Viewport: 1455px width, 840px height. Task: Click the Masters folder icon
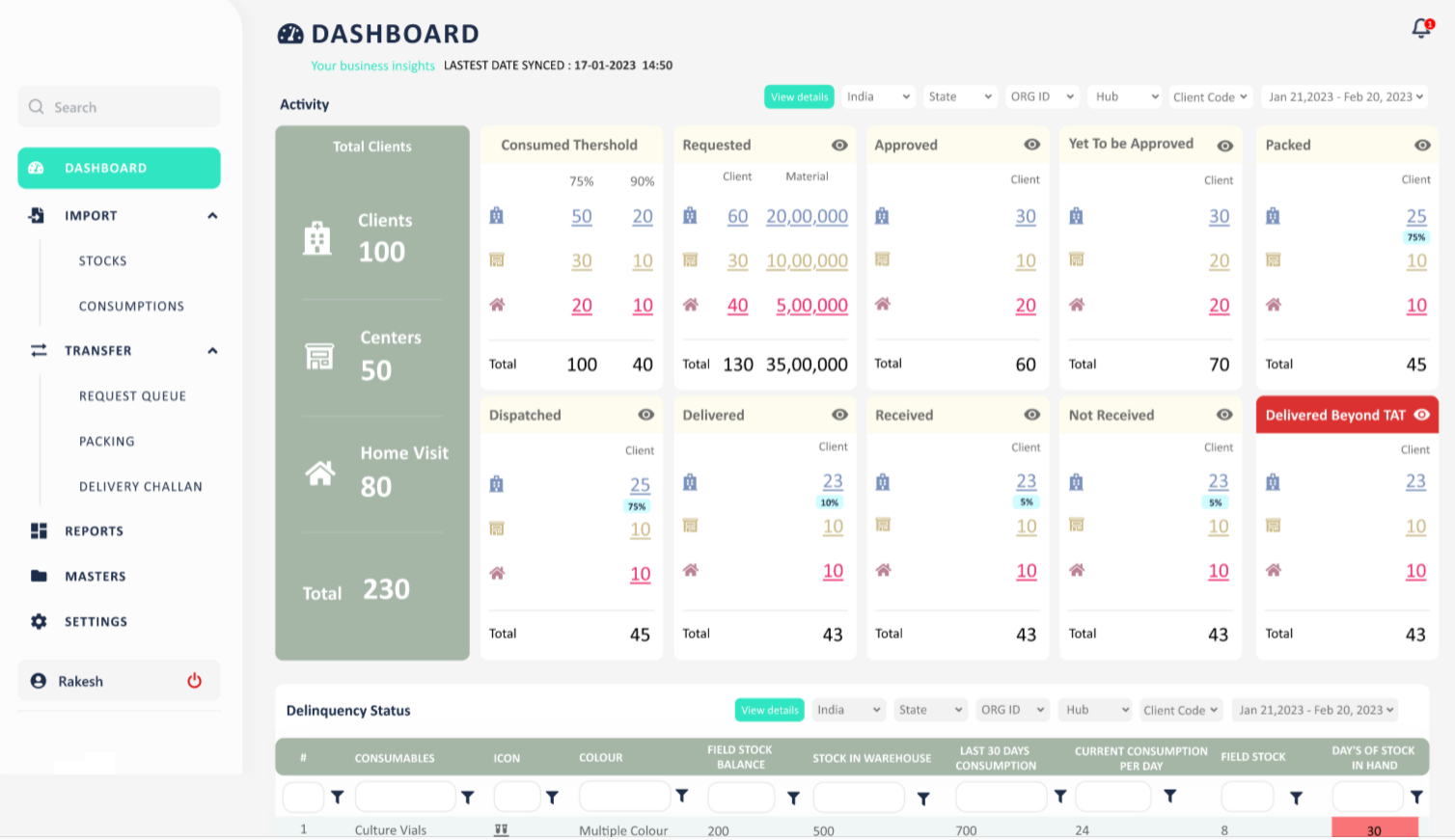pos(39,576)
